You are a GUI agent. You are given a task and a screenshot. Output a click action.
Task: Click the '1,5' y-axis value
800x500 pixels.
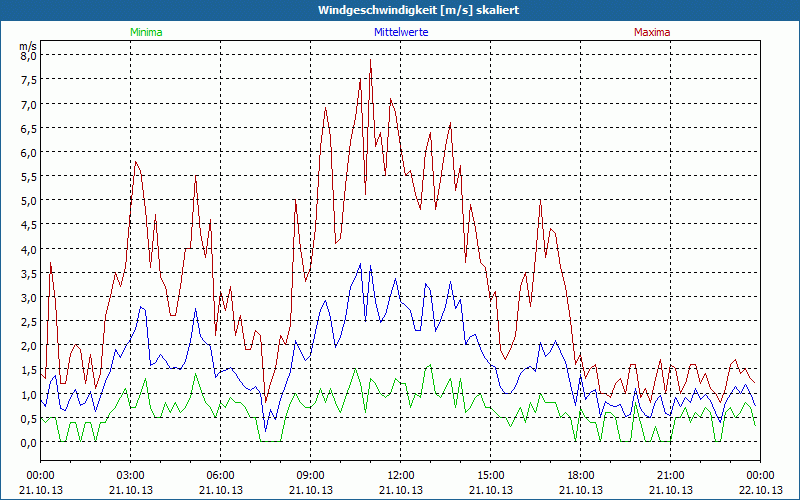click(29, 370)
